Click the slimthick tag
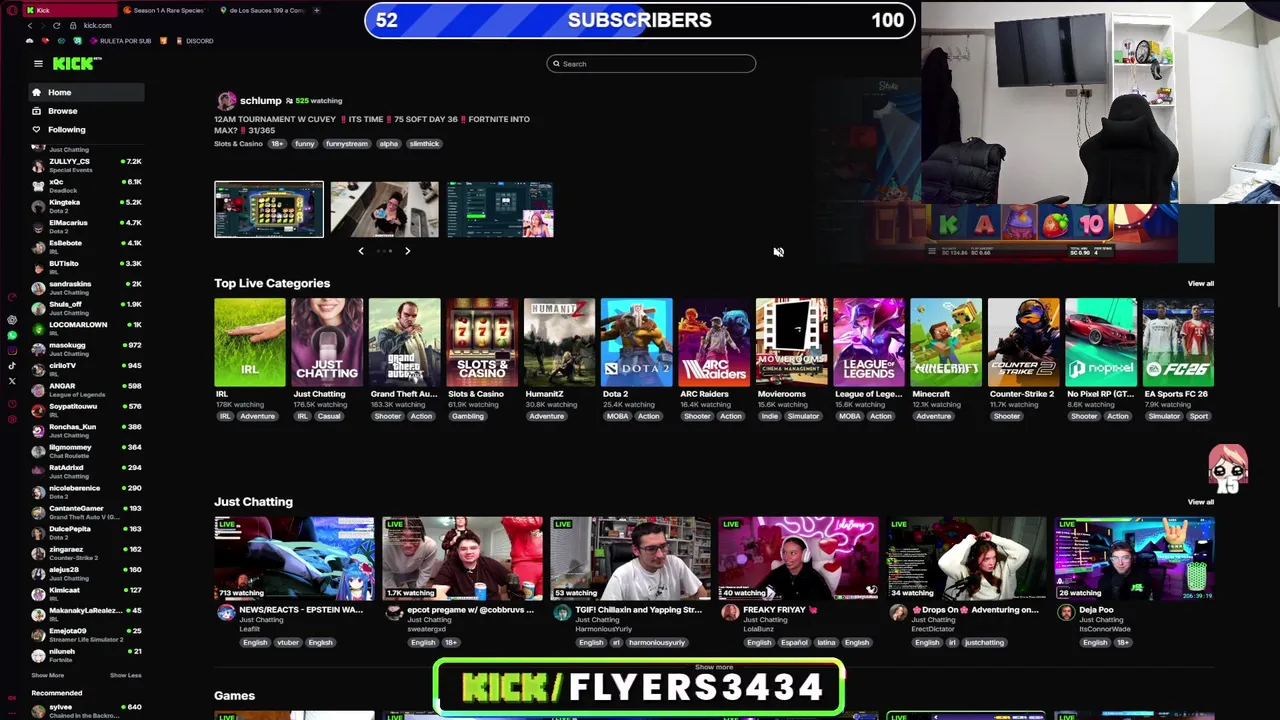 [424, 144]
